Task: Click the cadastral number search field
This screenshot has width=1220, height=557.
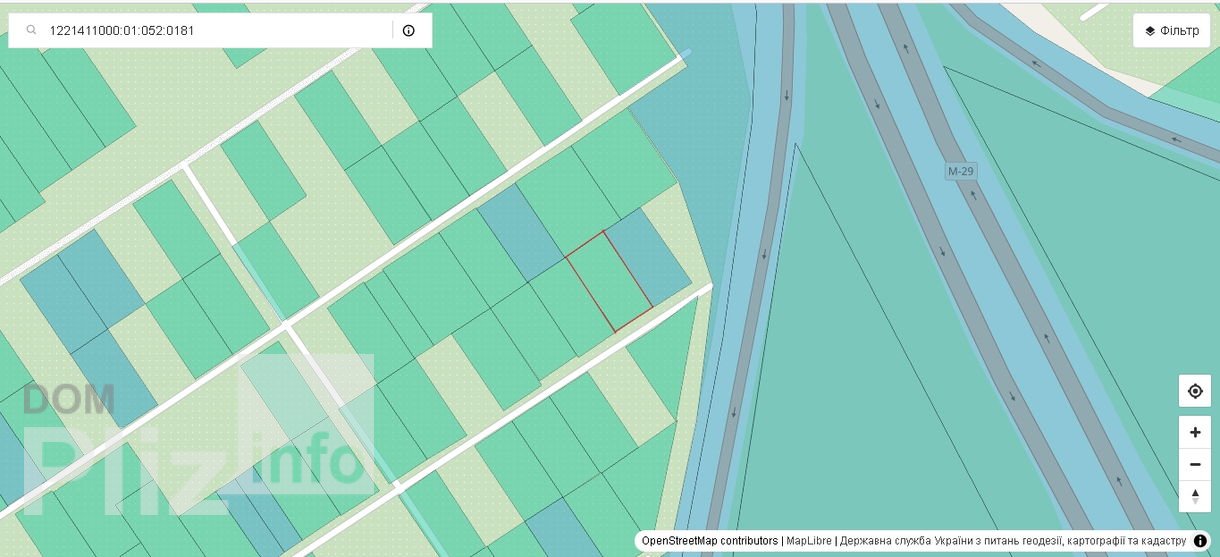Action: click(x=215, y=31)
